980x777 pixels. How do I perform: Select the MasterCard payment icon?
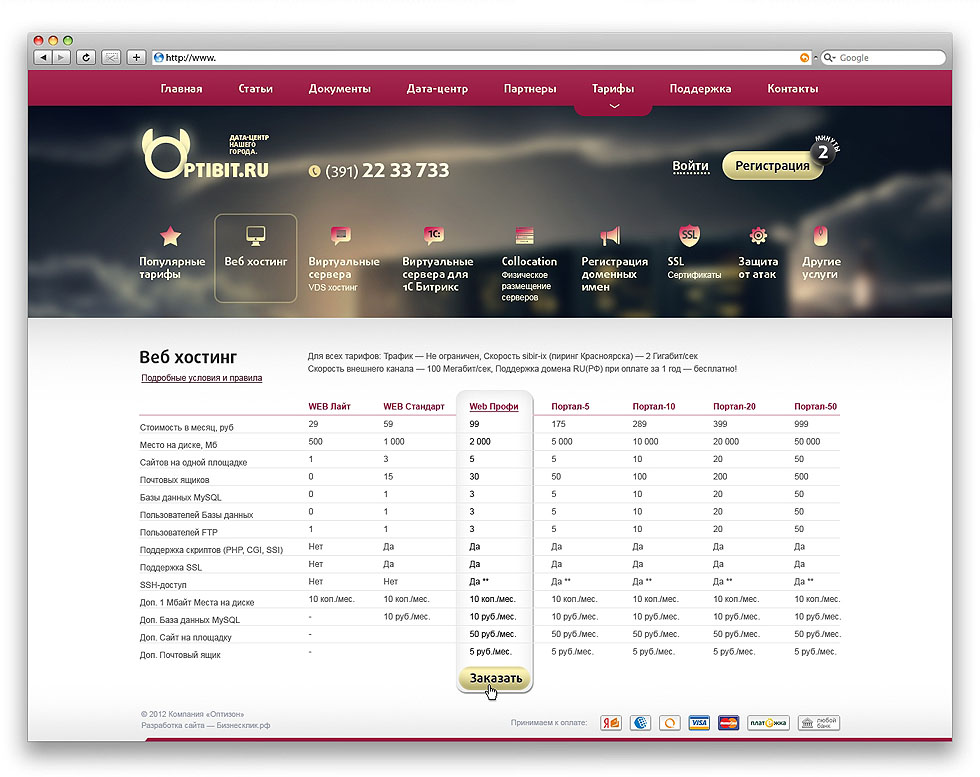(728, 723)
